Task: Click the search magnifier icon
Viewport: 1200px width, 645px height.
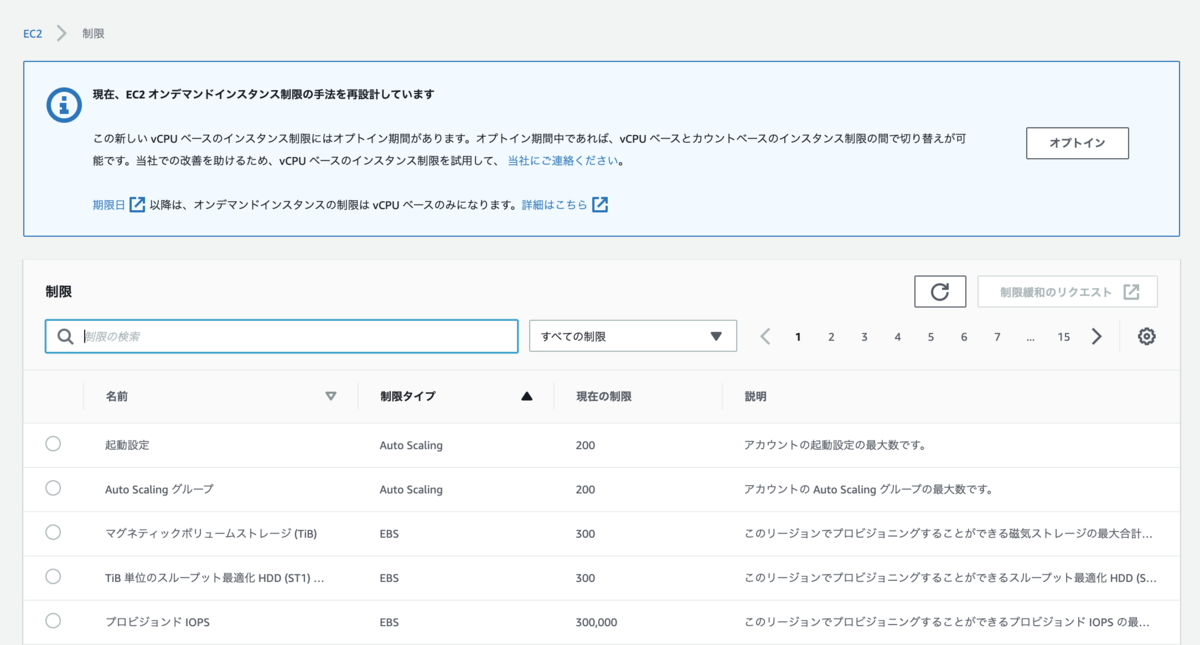Action: (x=65, y=337)
